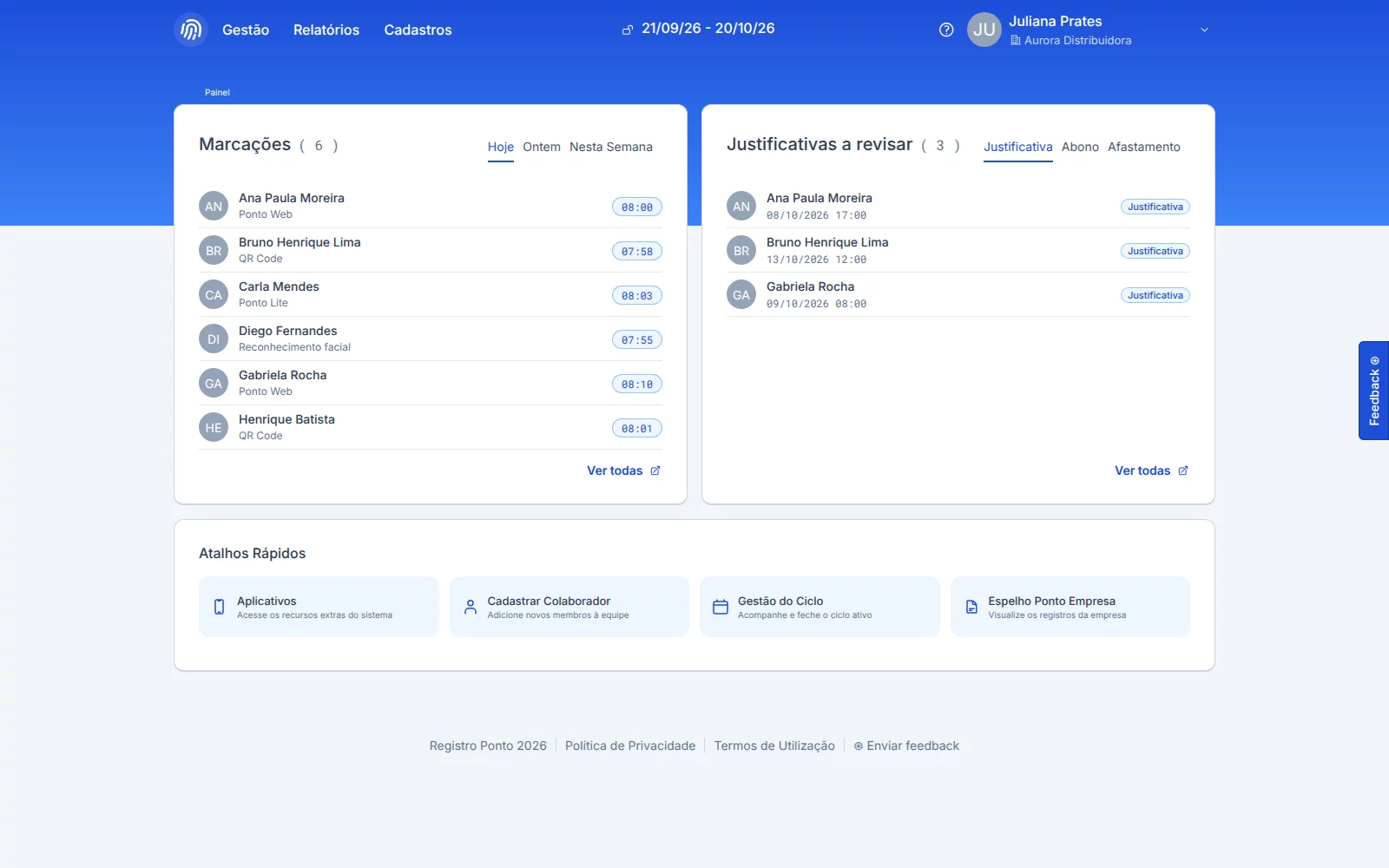Click the fingerprint logo icon

(x=191, y=30)
